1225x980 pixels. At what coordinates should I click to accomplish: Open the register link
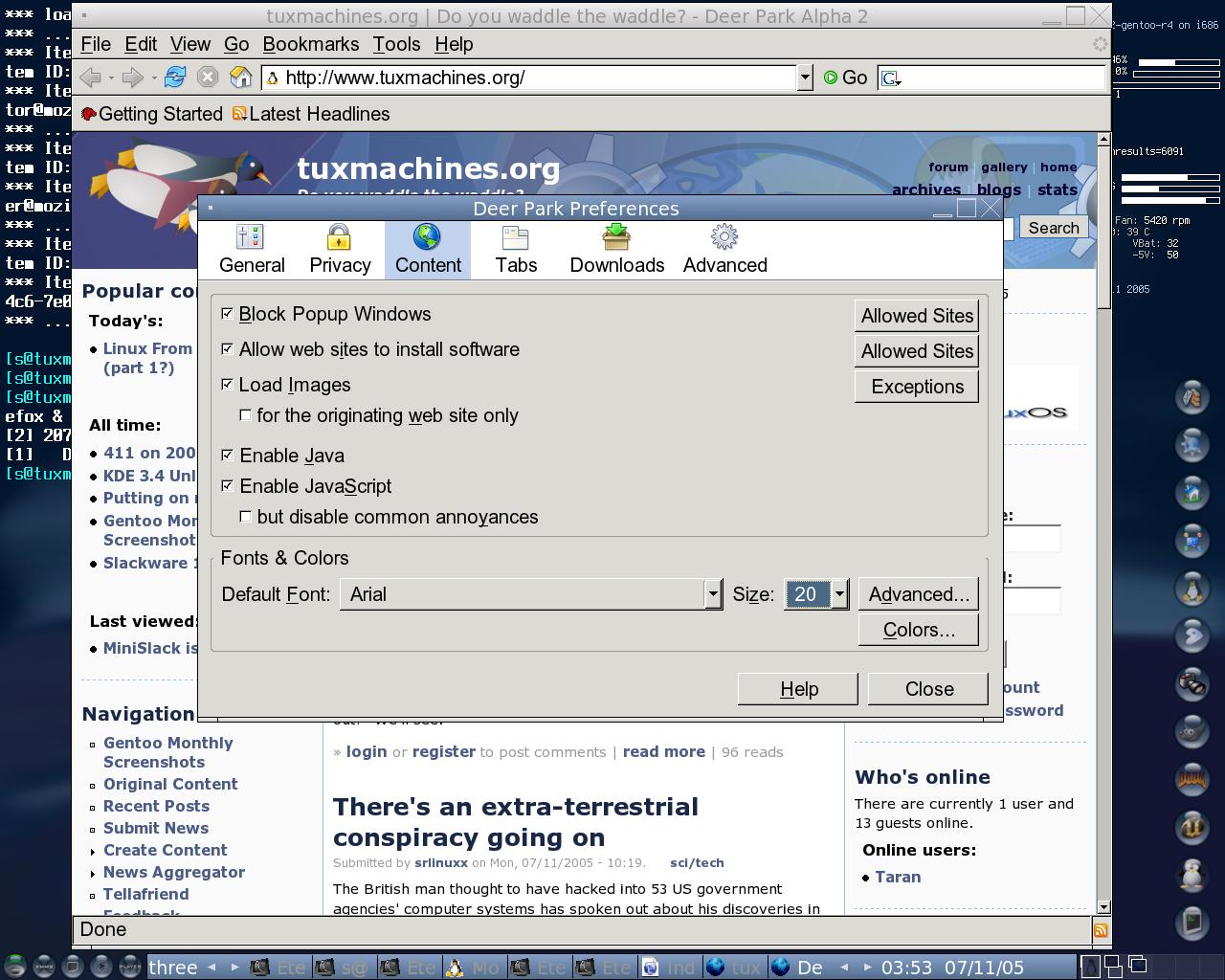[x=443, y=752]
